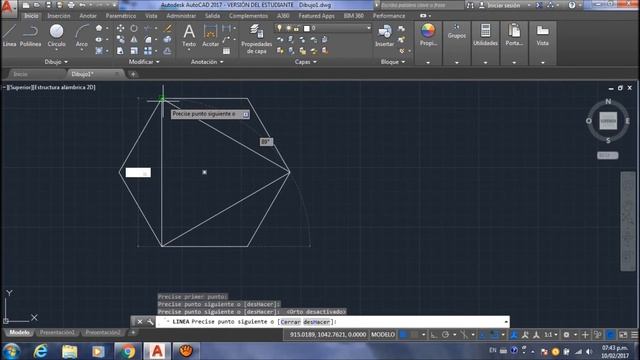Image resolution: width=640 pixels, height=360 pixels.
Task: Click Iniciar sesión sign-in button
Action: pos(504,5)
